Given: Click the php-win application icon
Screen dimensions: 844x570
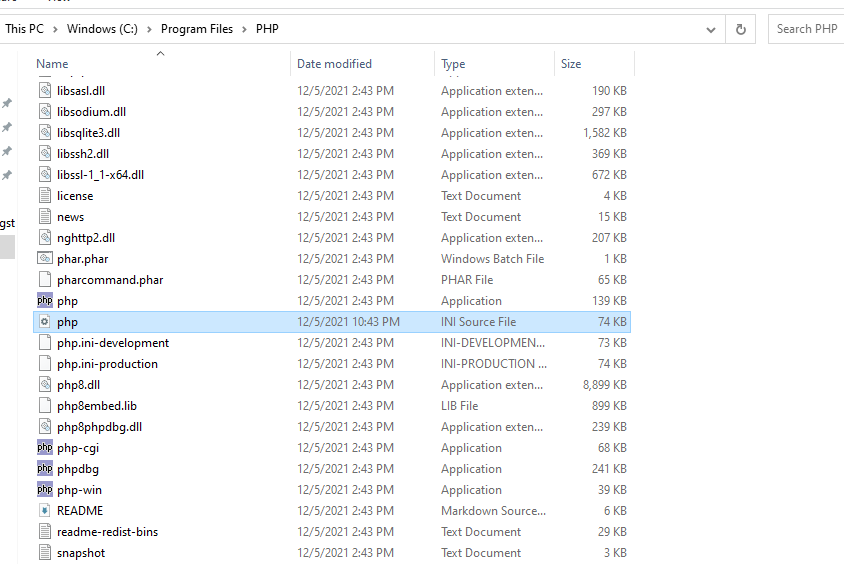Looking at the screenshot, I should (45, 489).
